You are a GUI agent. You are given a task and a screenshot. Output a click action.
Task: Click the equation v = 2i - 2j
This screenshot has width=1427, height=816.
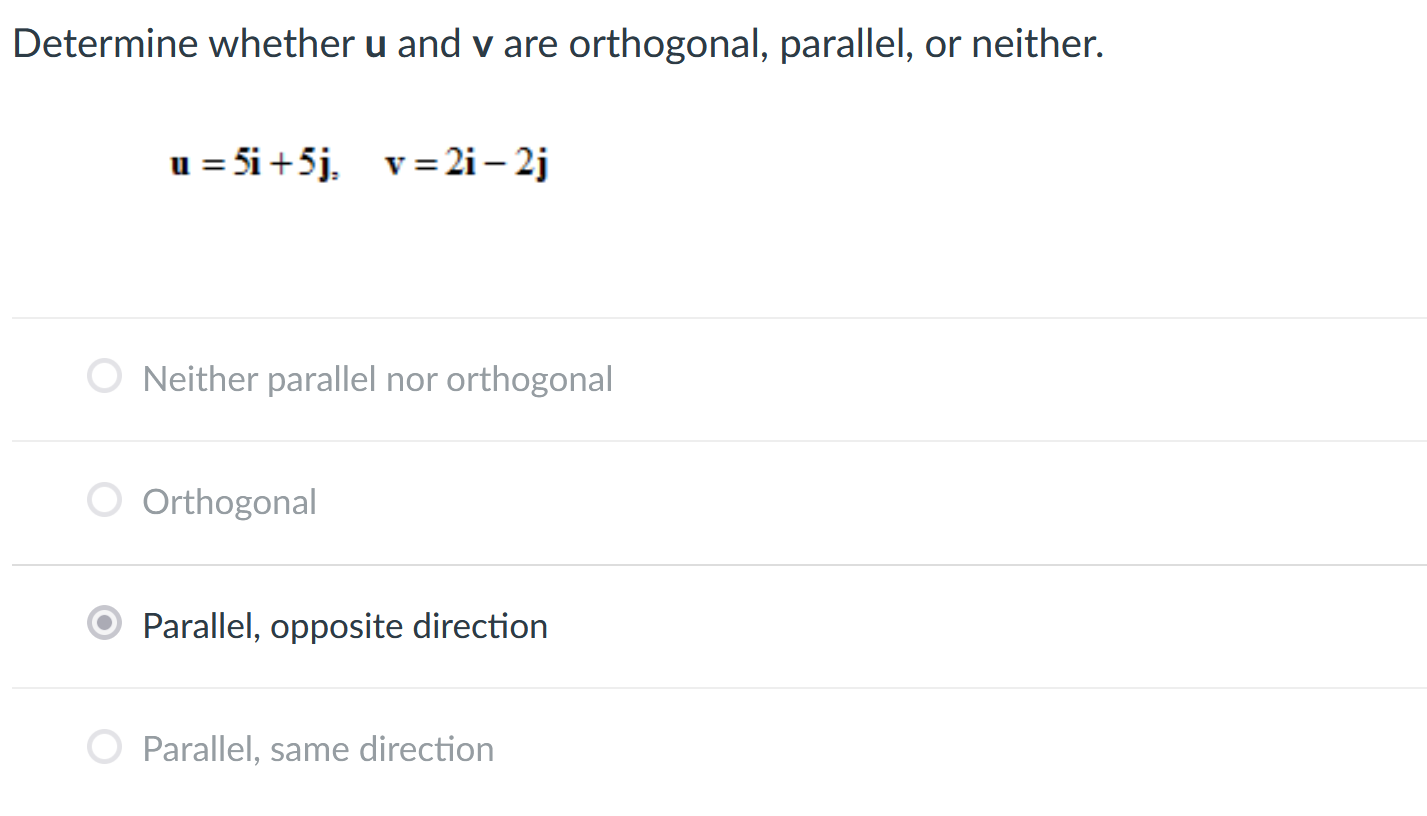pos(466,163)
